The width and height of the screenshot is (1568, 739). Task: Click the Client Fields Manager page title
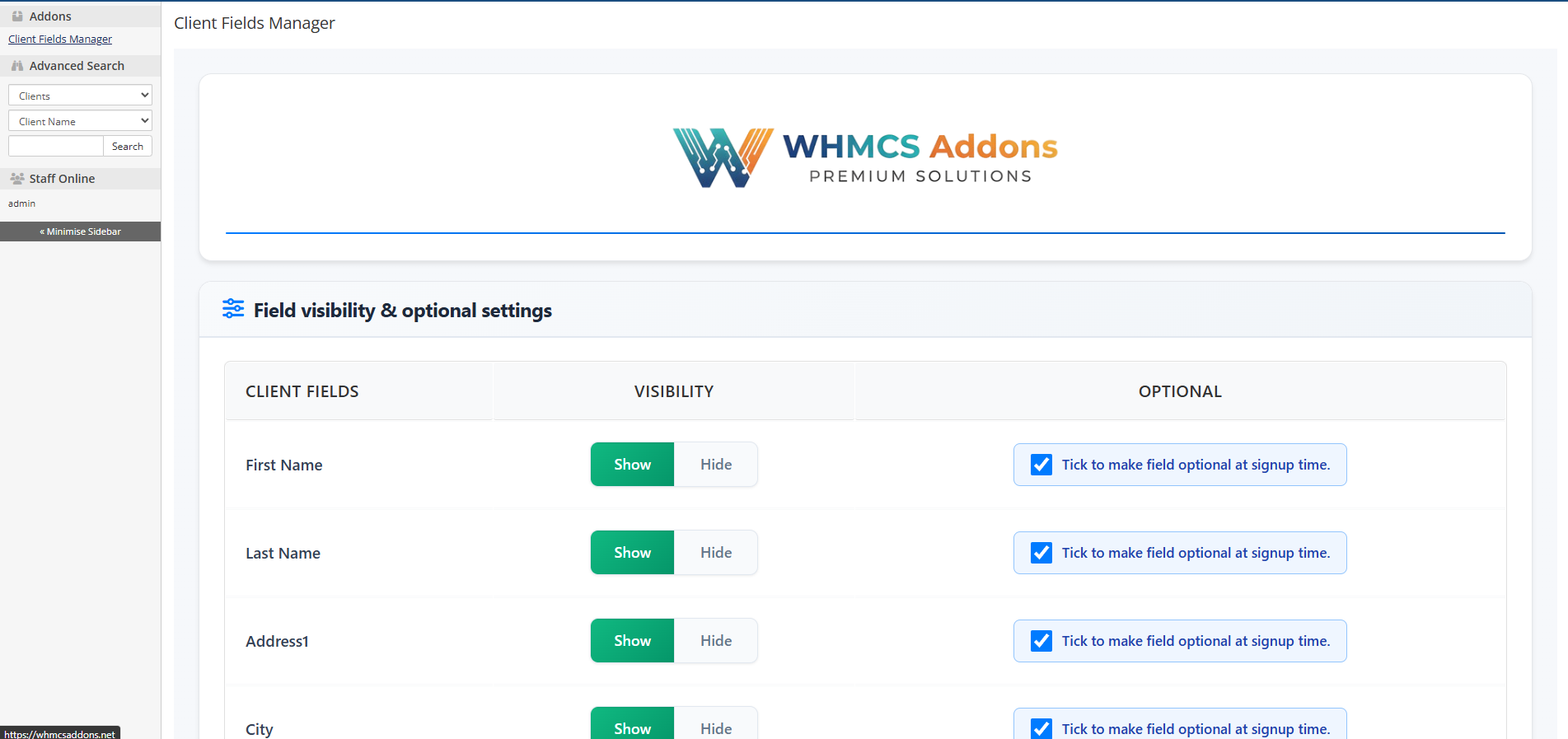pyautogui.click(x=255, y=23)
